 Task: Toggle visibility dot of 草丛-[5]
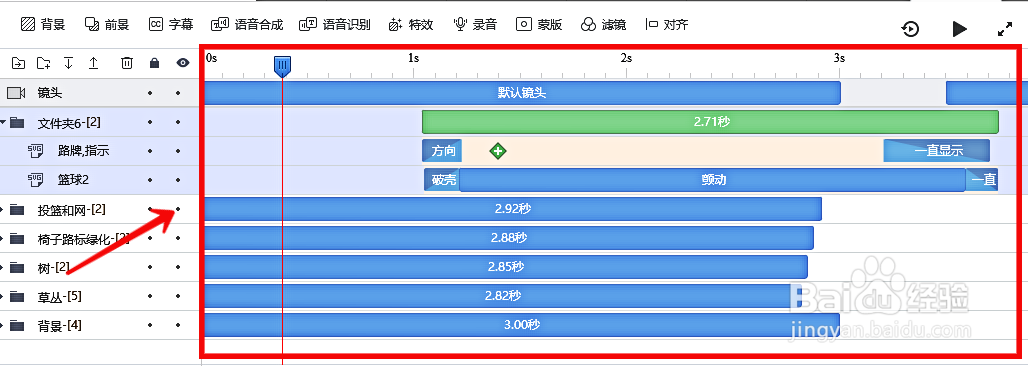tap(178, 297)
